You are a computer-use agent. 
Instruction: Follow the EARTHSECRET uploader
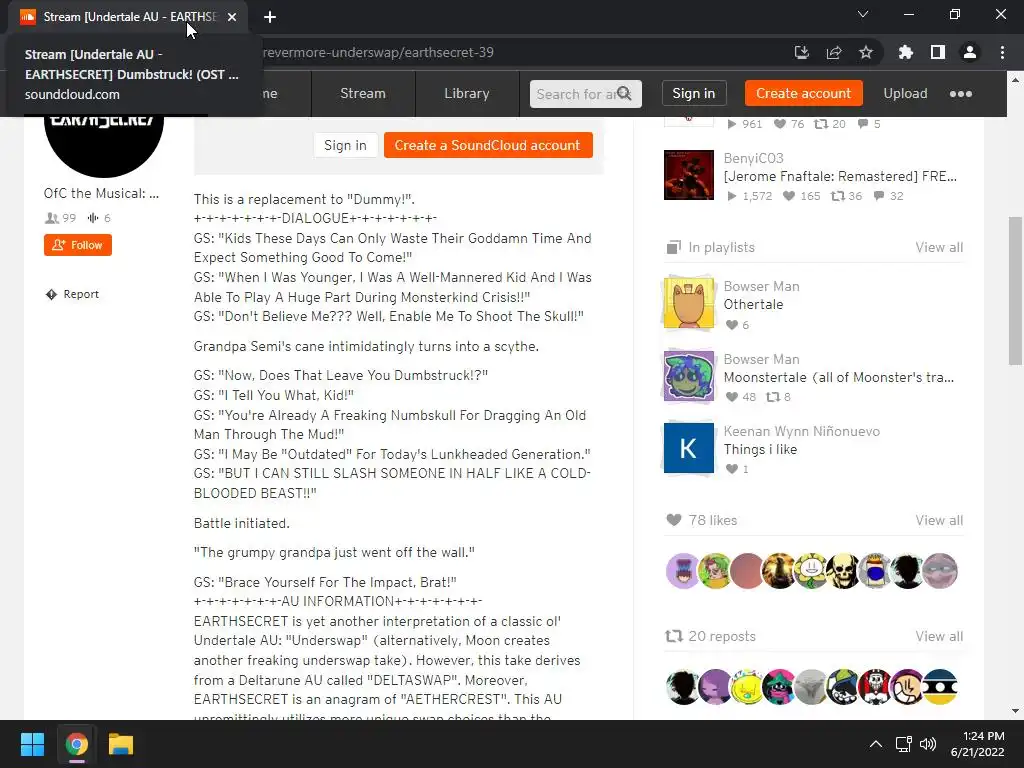(78, 245)
